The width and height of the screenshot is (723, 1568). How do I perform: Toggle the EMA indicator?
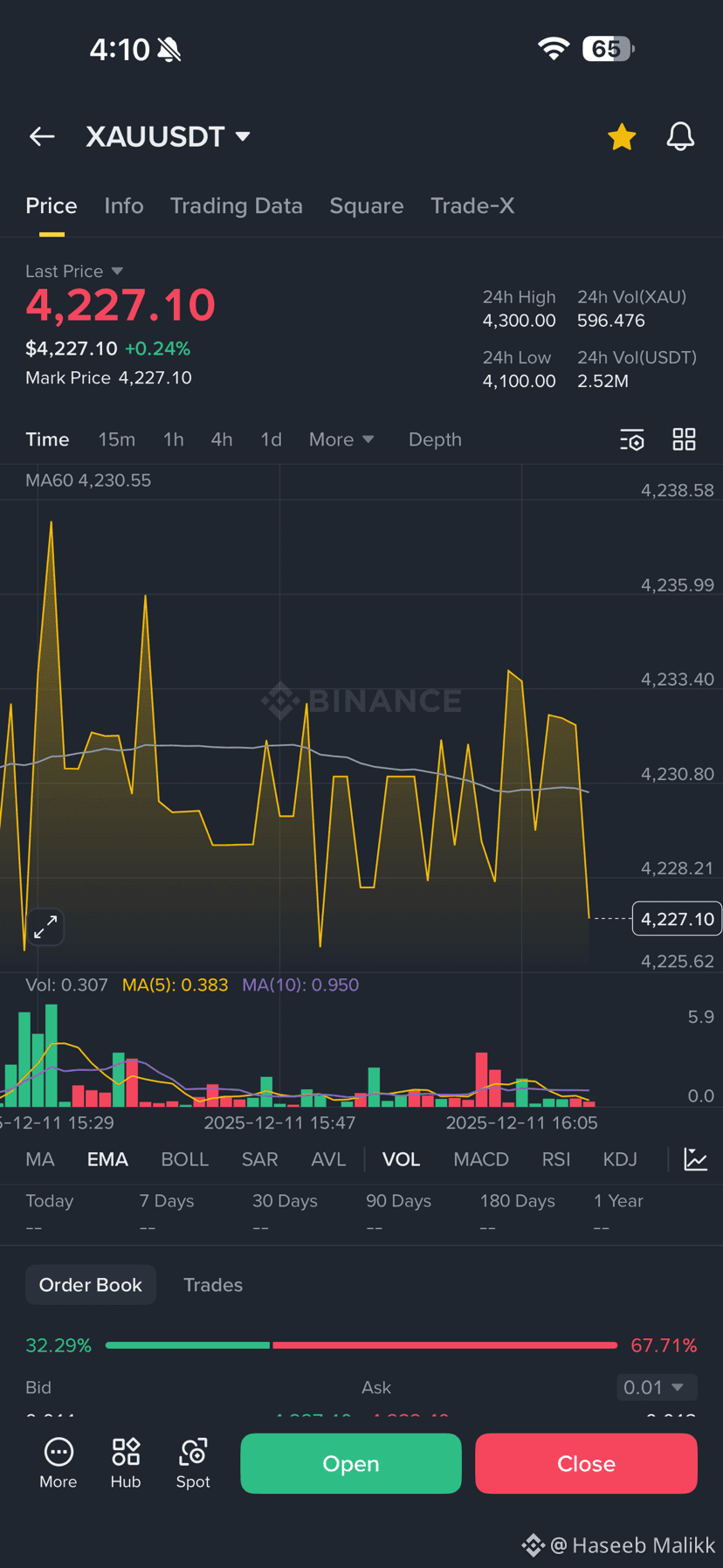tap(107, 1159)
